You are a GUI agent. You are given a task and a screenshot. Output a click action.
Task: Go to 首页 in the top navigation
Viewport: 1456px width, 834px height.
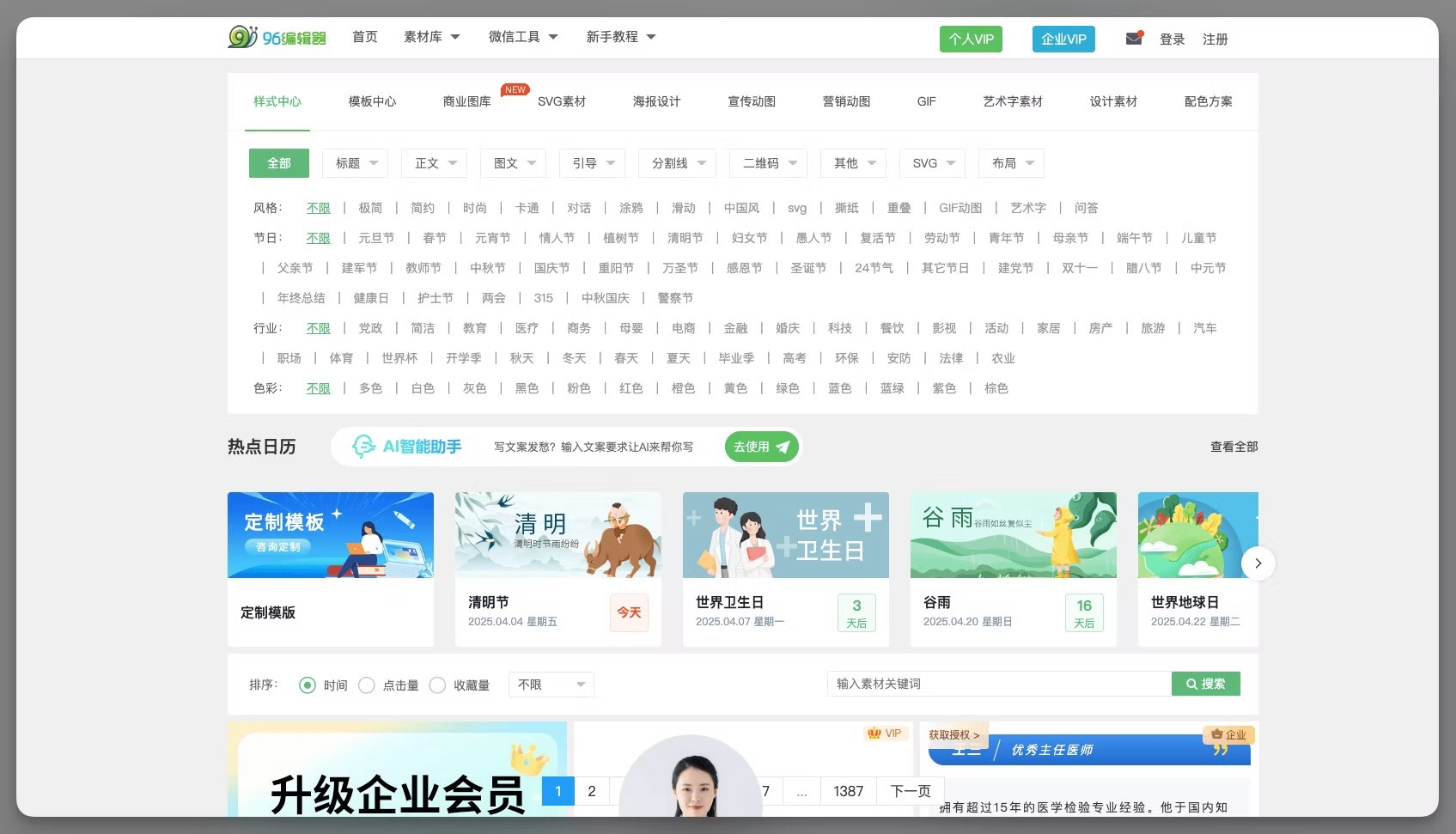(x=365, y=37)
